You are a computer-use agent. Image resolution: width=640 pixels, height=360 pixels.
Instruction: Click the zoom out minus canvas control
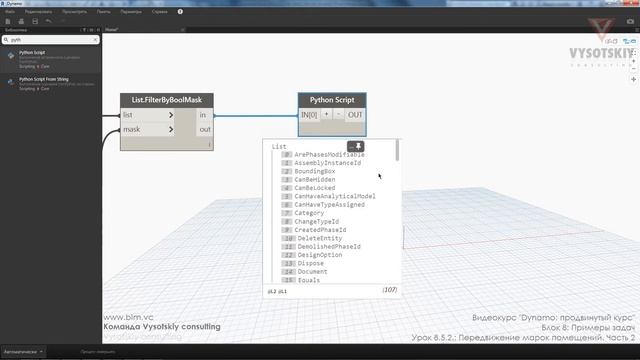[x=633, y=68]
